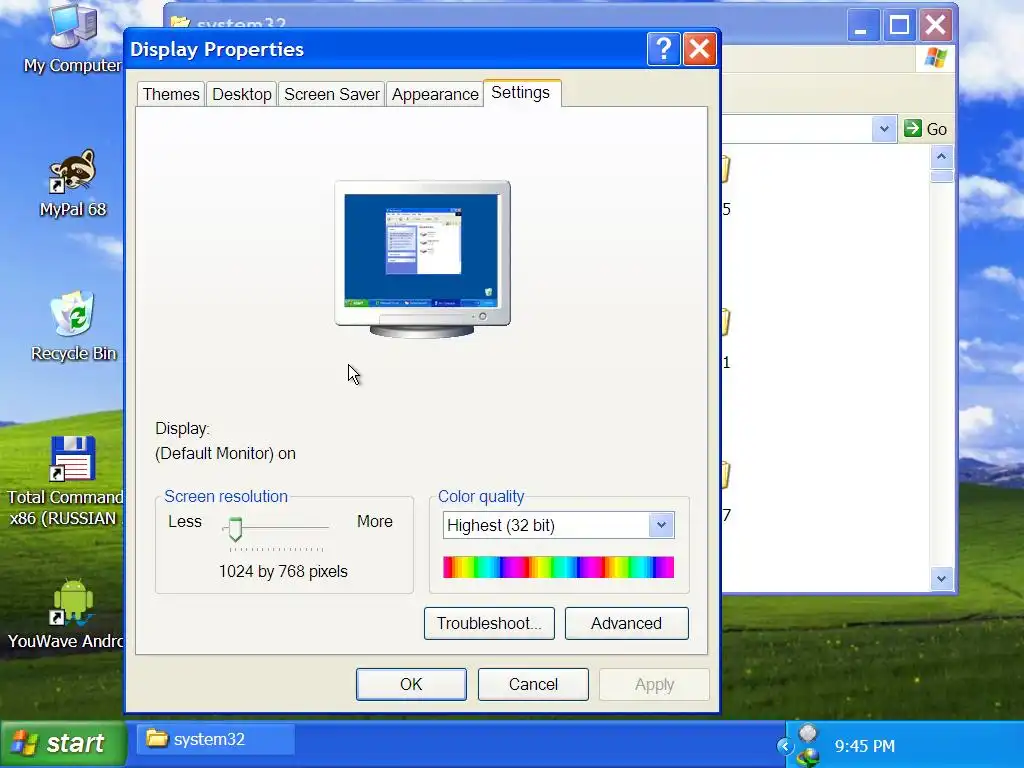Image resolution: width=1024 pixels, height=768 pixels.
Task: Open the Recycle Bin icon
Action: [x=73, y=313]
